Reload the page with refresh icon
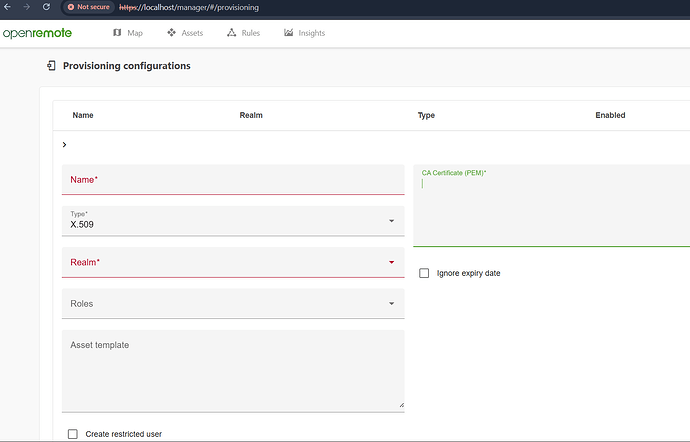The image size is (690, 442). (46, 7)
